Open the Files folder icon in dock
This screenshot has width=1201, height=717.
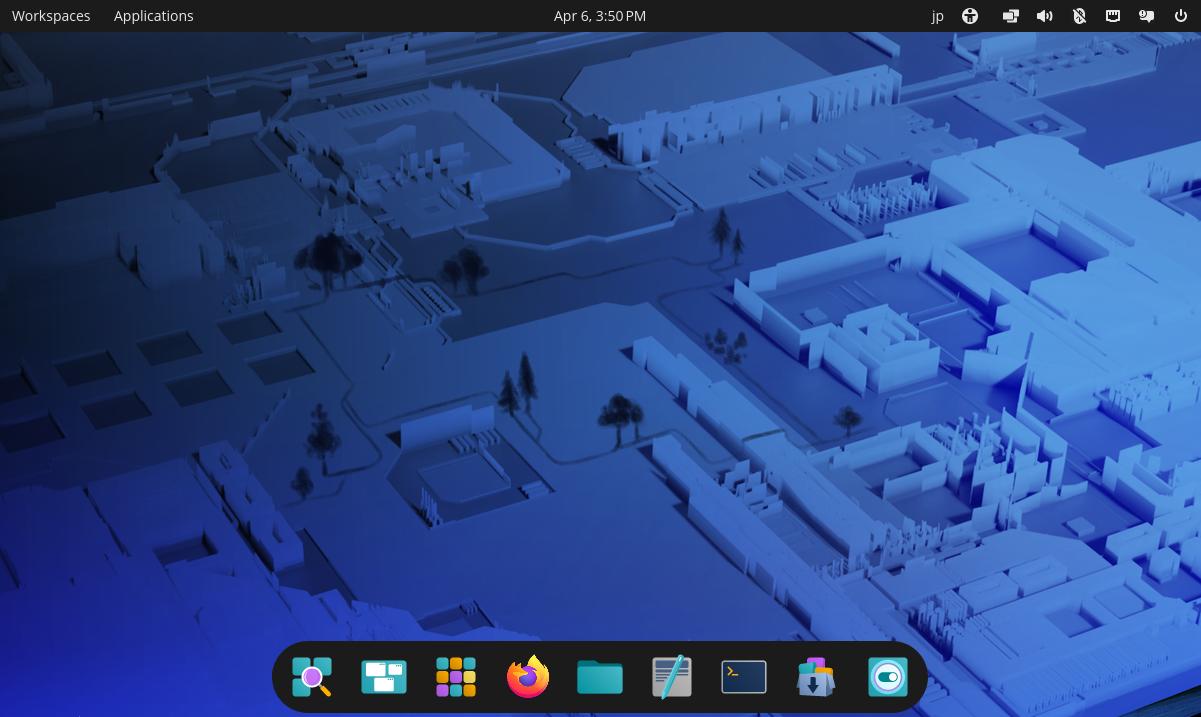(600, 677)
